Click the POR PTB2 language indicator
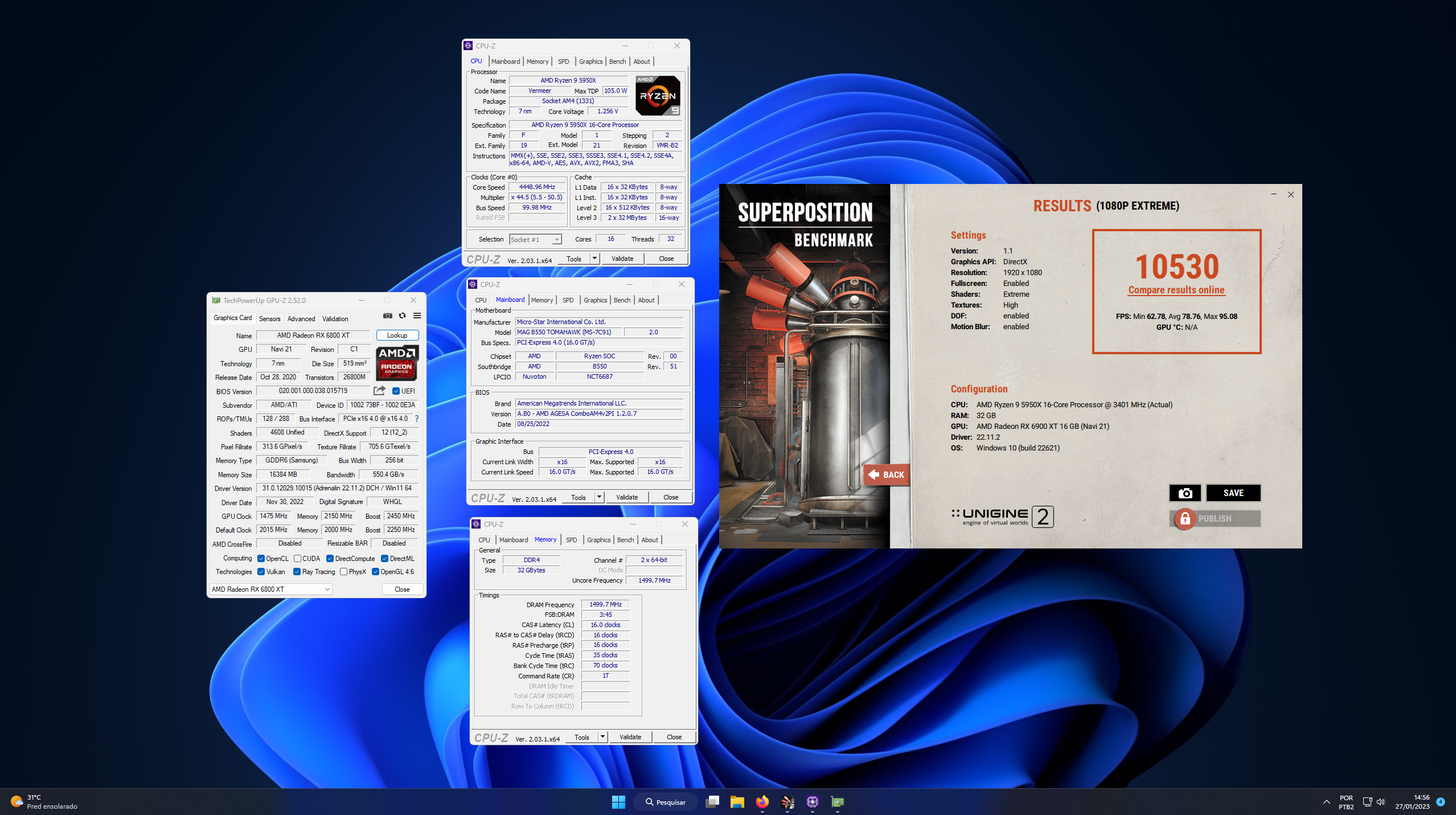The image size is (1456, 815). (1346, 802)
